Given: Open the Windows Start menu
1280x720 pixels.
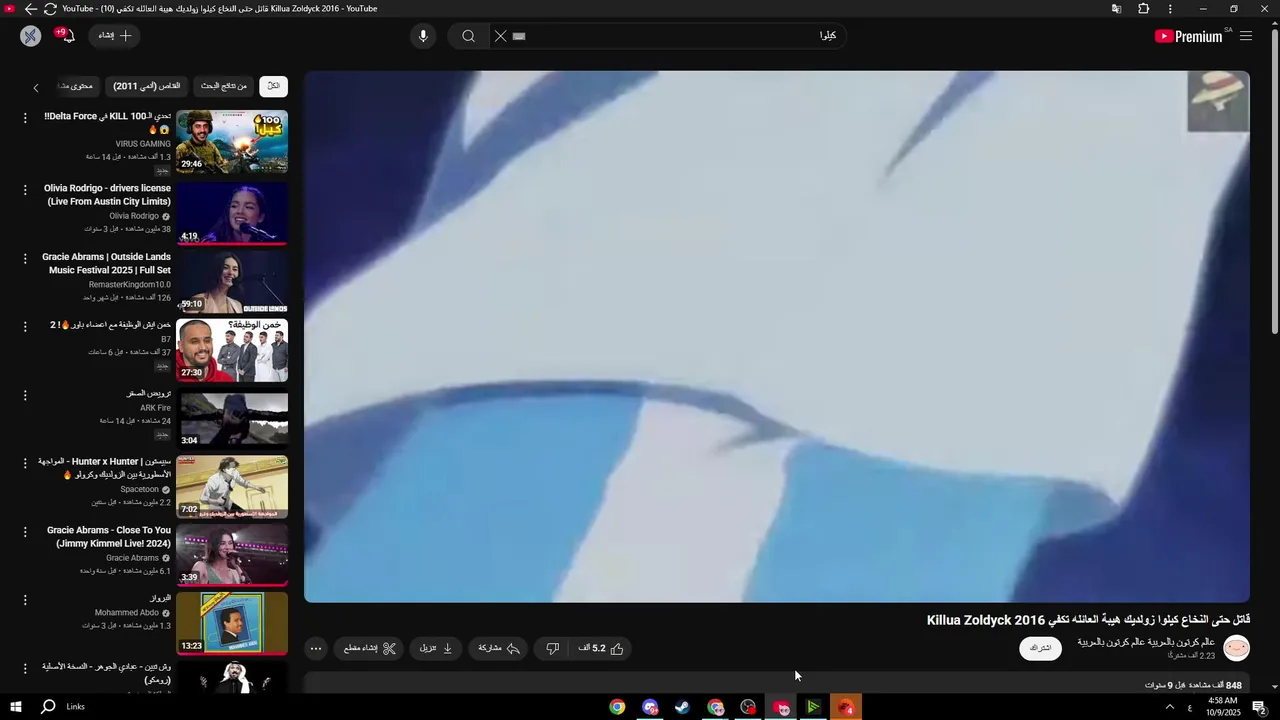Looking at the screenshot, I should click(16, 707).
